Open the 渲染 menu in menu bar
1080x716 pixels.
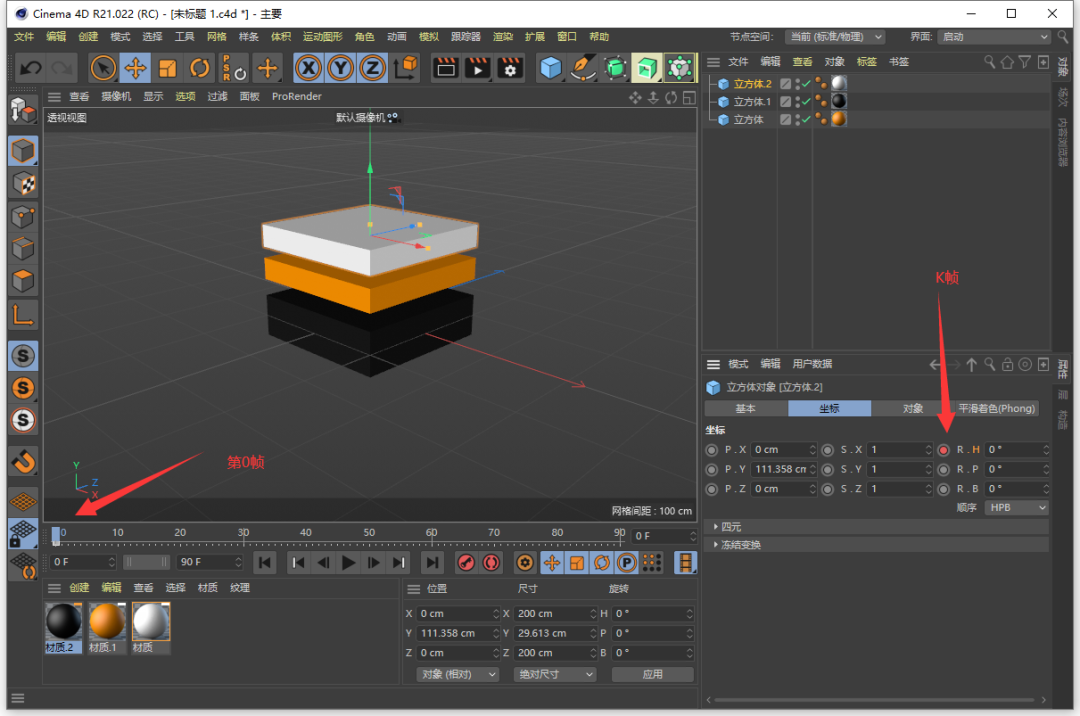coord(503,37)
